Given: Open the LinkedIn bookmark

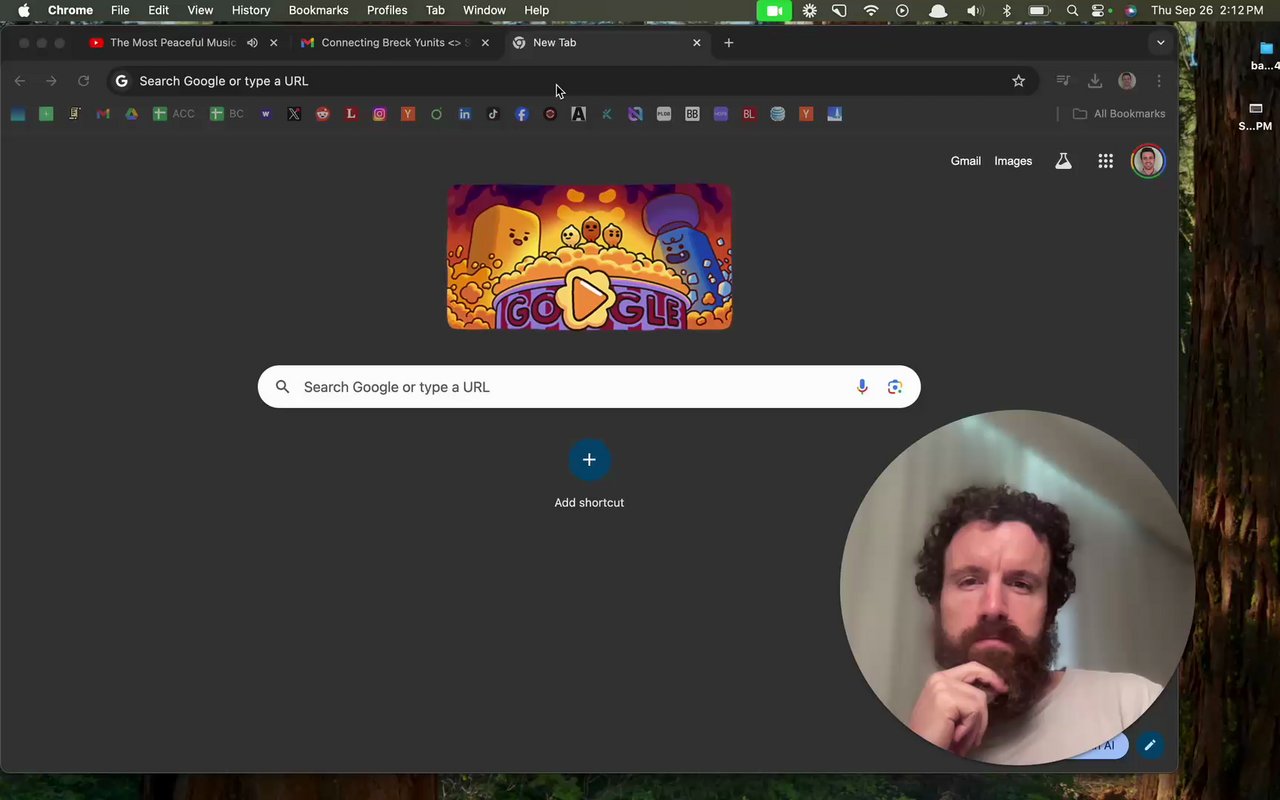Looking at the screenshot, I should [465, 114].
